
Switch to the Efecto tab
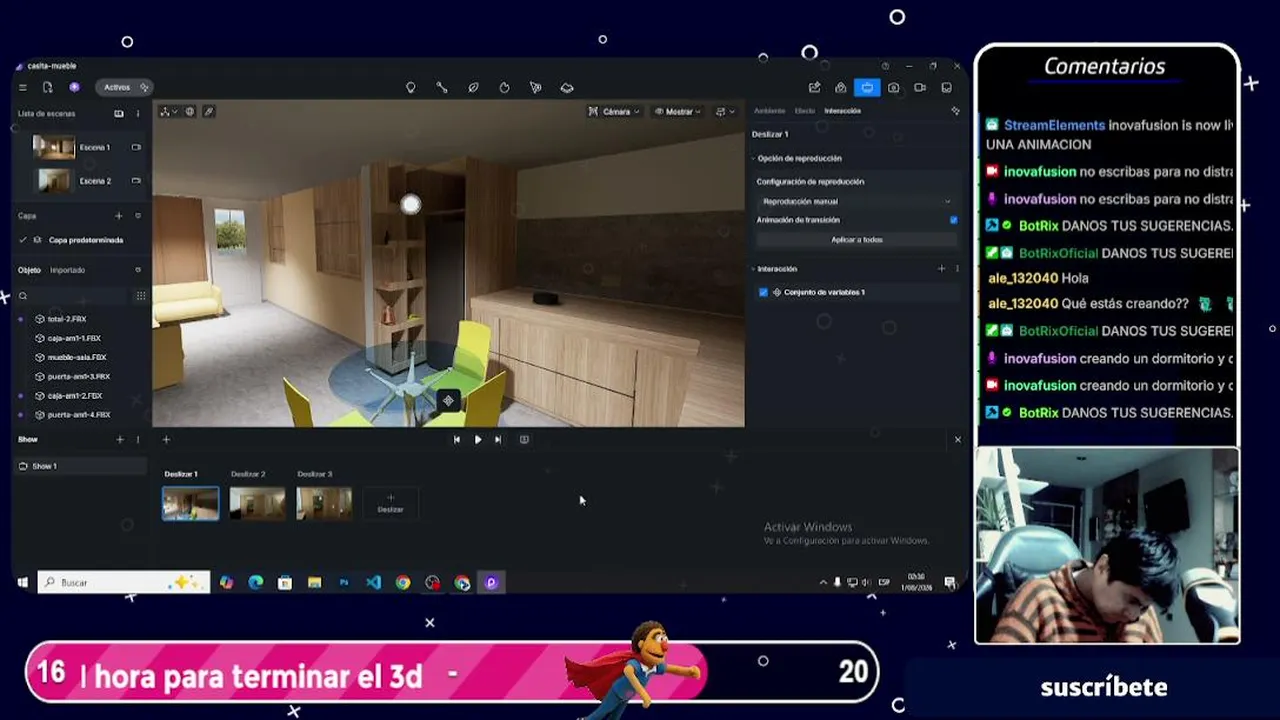tap(804, 111)
